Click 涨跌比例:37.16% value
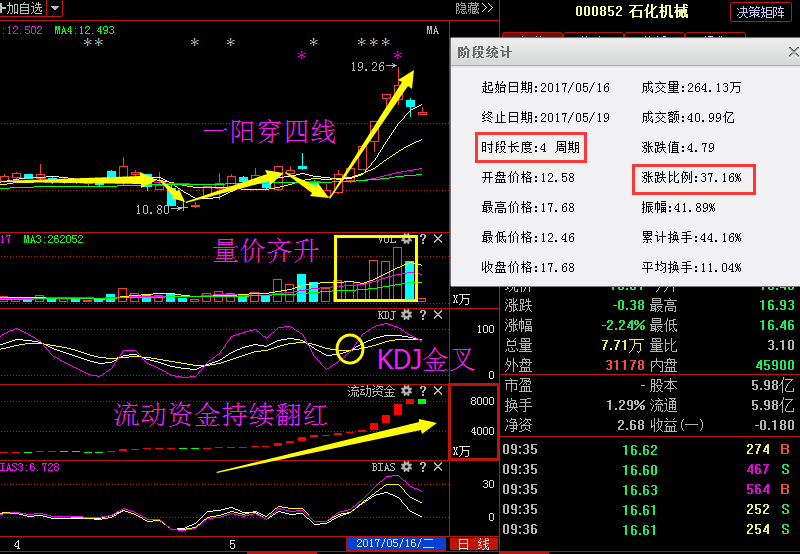 coord(691,178)
